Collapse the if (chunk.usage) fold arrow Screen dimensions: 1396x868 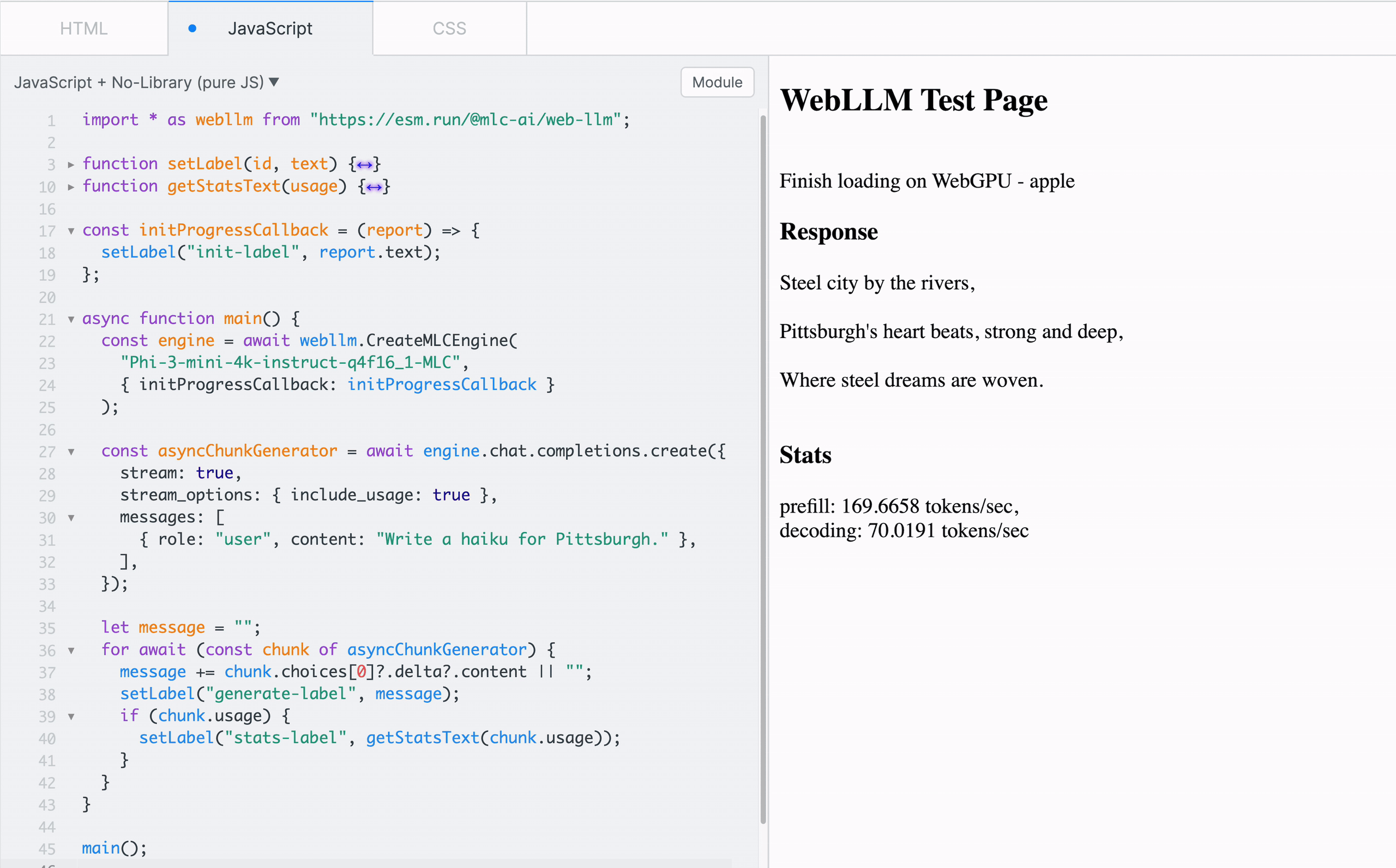(70, 716)
